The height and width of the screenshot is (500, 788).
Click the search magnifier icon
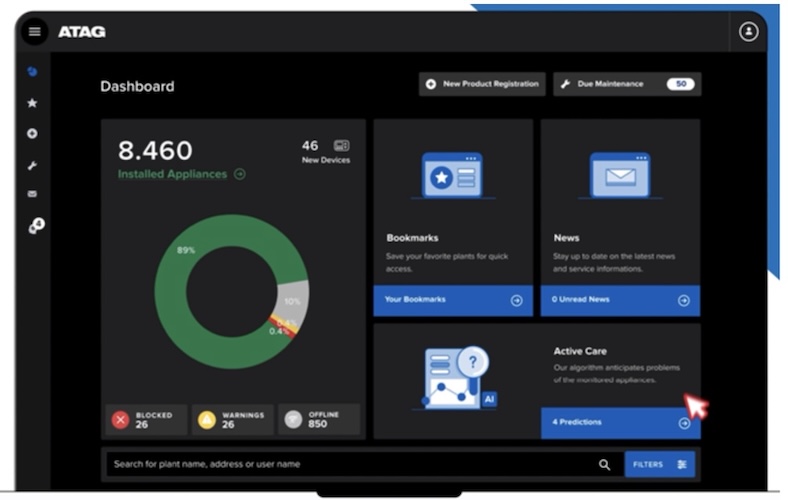(604, 464)
